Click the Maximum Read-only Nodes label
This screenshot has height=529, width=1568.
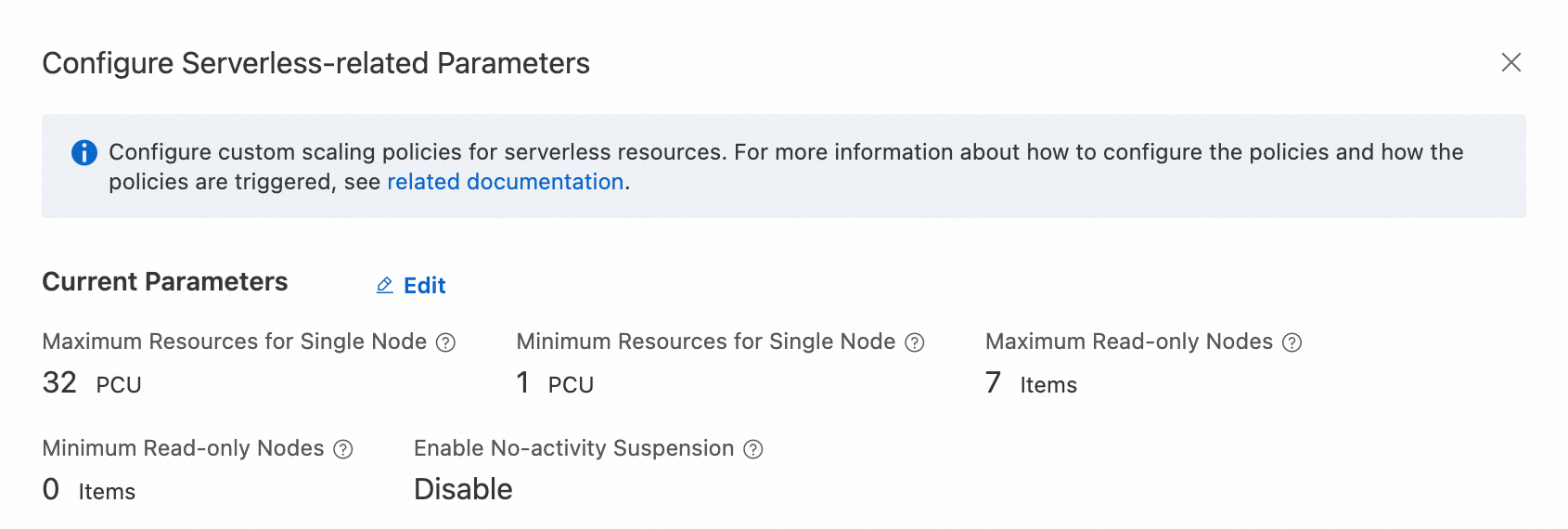pyautogui.click(x=1128, y=342)
